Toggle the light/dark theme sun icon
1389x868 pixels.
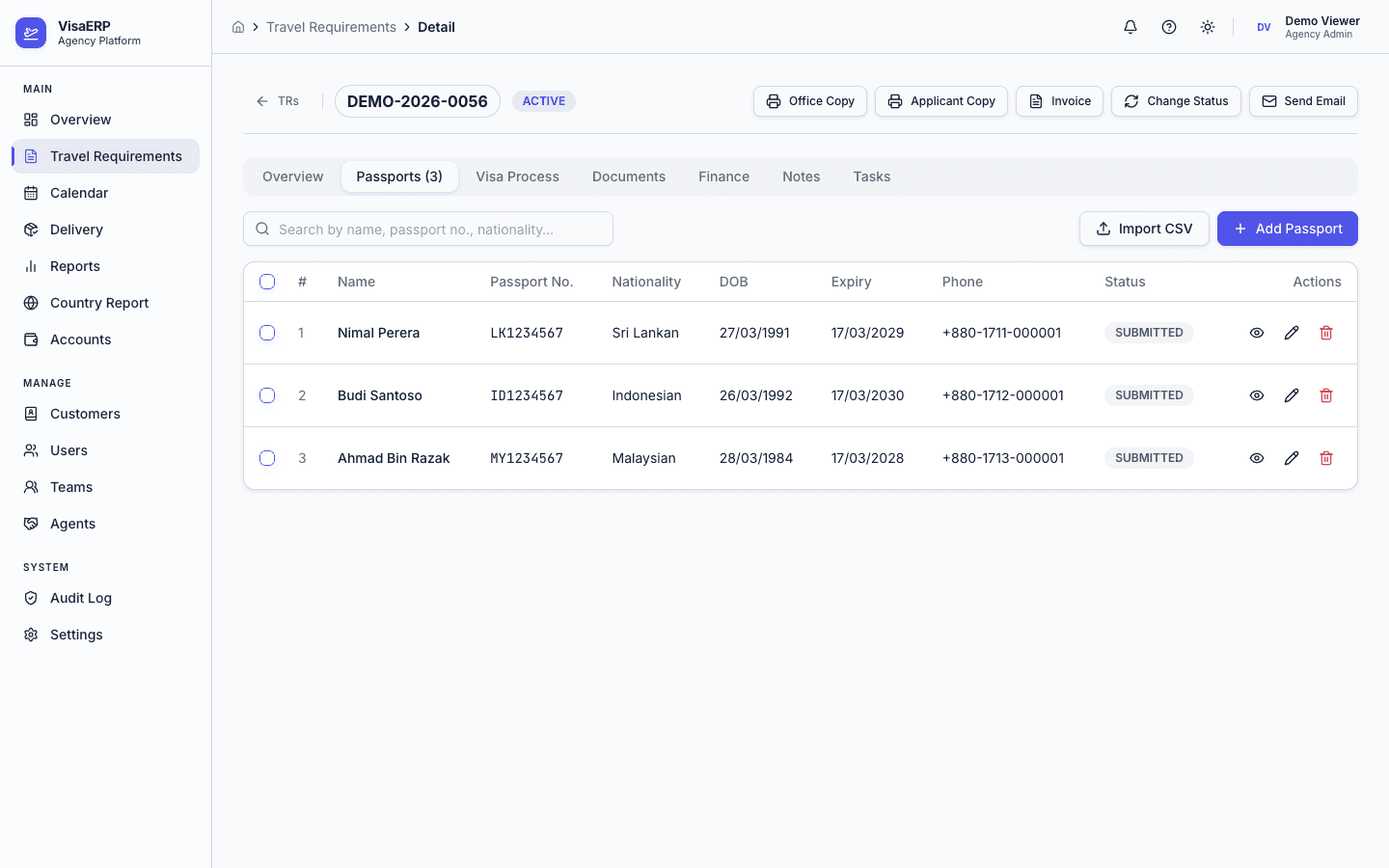click(1208, 27)
